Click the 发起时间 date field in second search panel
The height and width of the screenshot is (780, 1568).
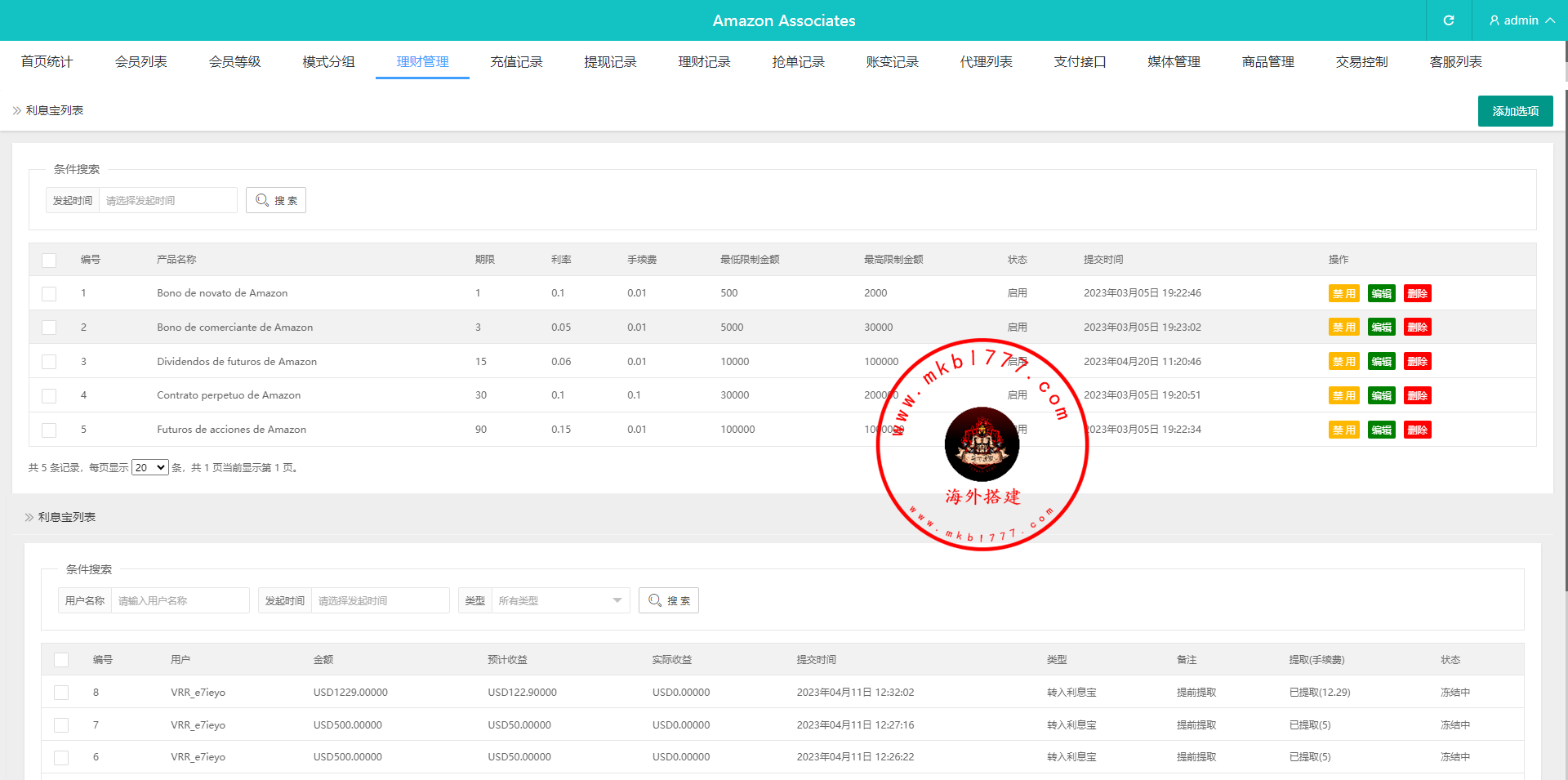coord(380,600)
